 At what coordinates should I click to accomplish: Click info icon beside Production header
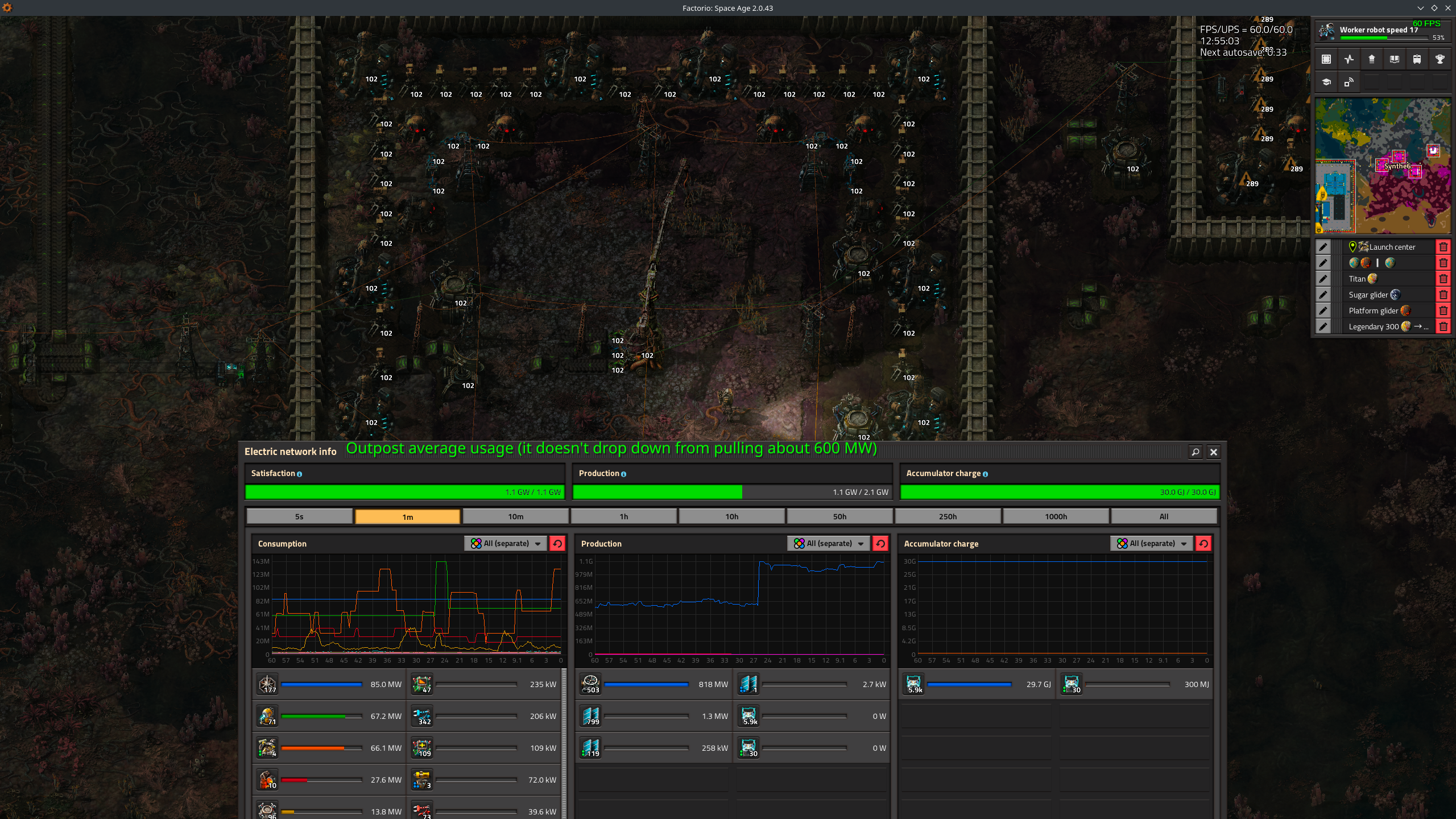623,474
